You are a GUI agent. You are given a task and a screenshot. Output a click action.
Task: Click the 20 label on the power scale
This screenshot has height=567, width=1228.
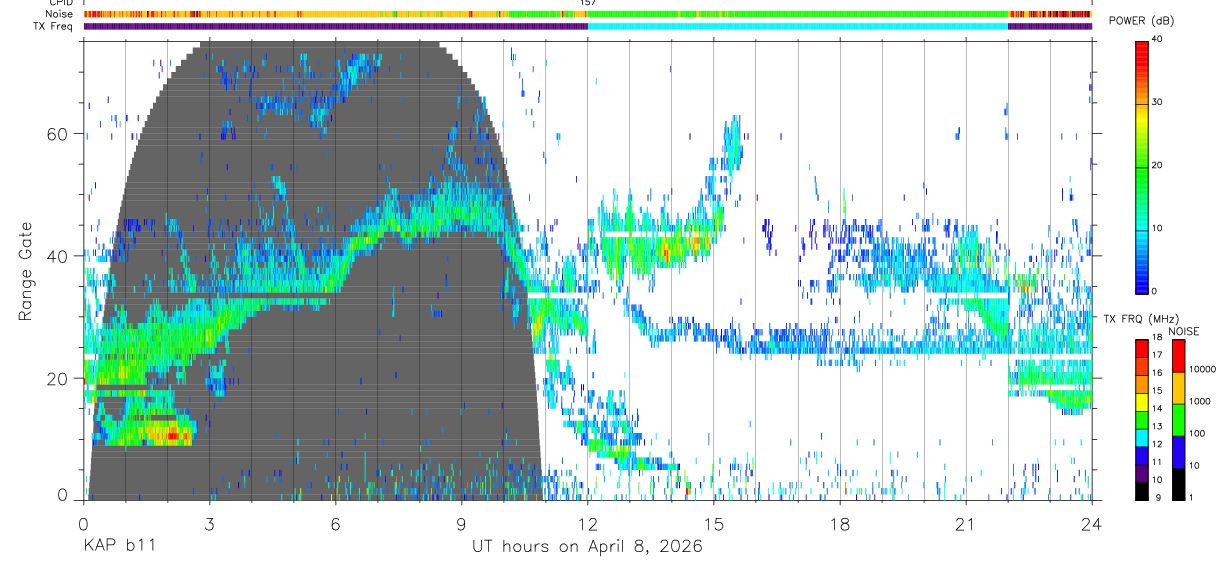coord(1158,166)
